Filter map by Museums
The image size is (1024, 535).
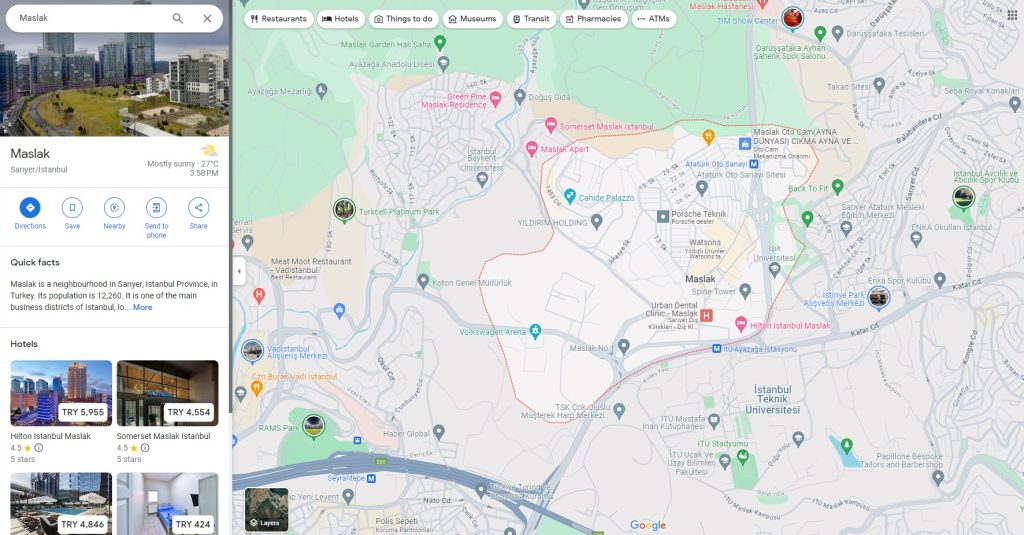[473, 19]
